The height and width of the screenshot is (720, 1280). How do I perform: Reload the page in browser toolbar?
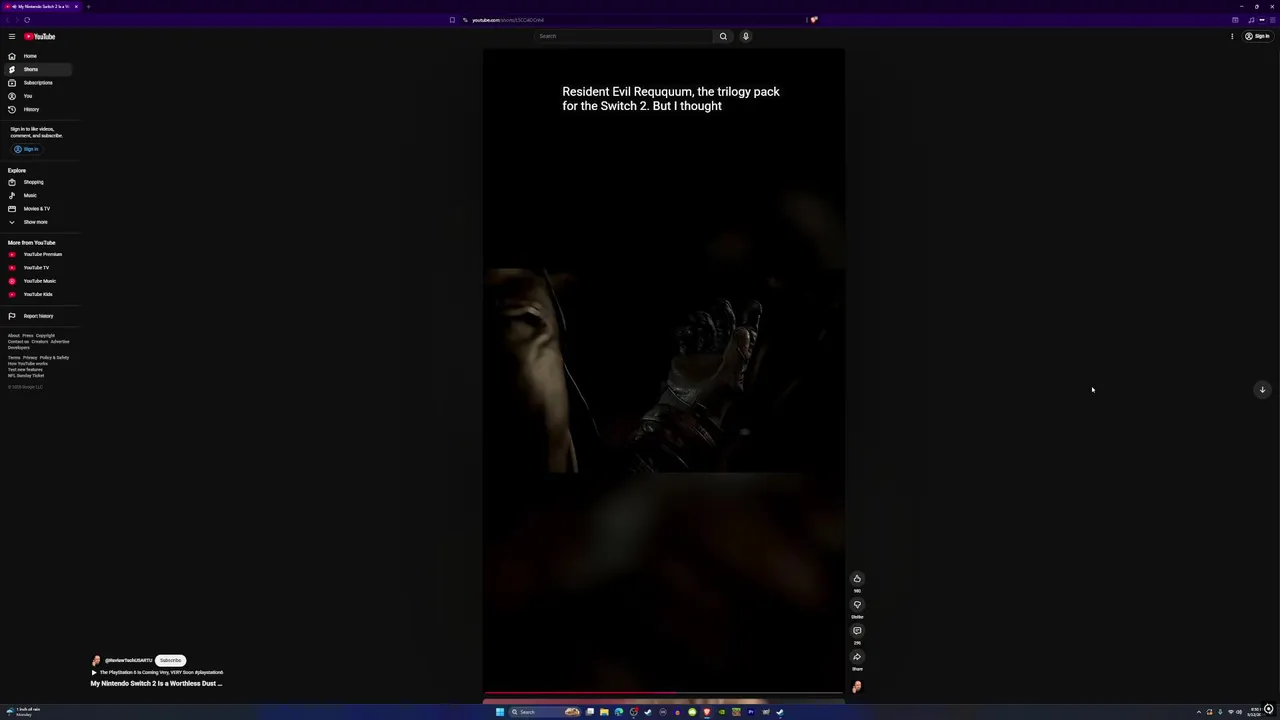27,20
